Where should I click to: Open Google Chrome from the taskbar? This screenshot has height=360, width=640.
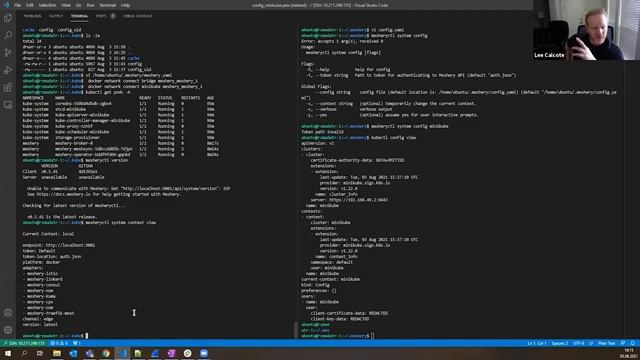(x=106, y=353)
